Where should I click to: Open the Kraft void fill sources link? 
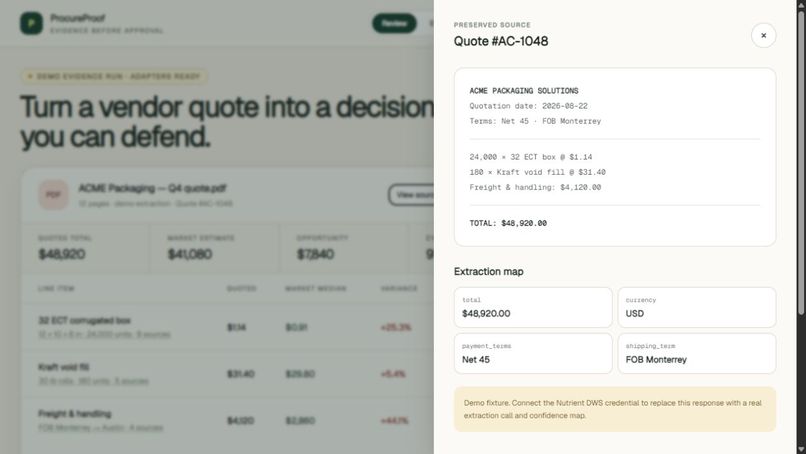(94, 381)
